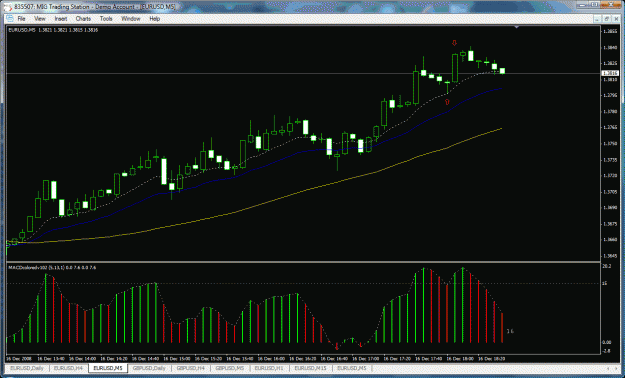Click the MACDcolored indicator label
Screen dimensions: 625x378
[x=52, y=267]
